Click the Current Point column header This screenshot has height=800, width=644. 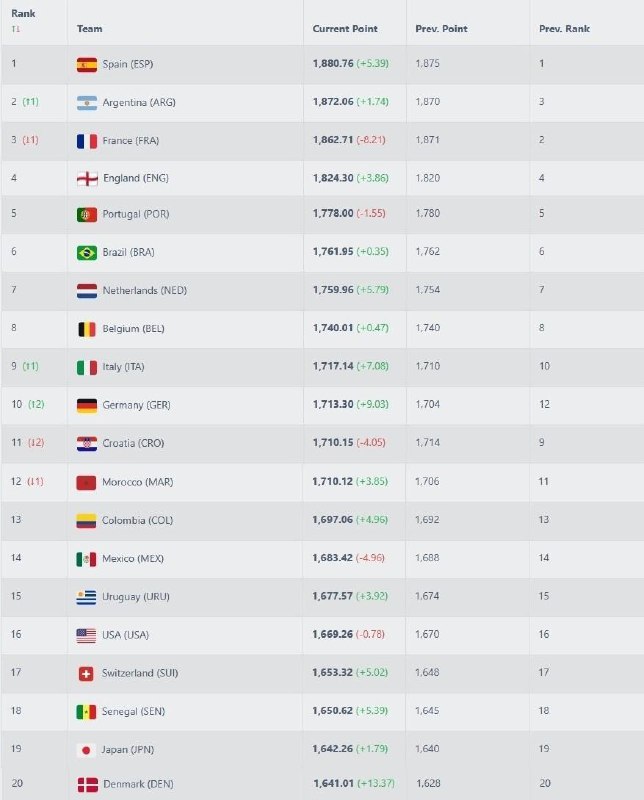tap(345, 29)
